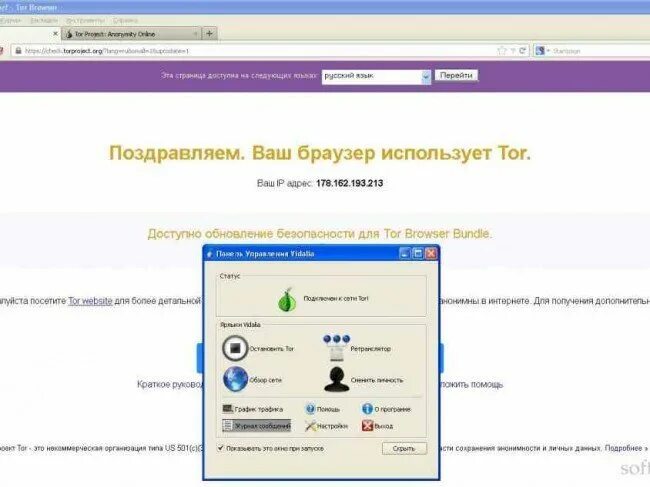Open the relay setup (Ретранслятор) icon
Image resolution: width=650 pixels, height=487 pixels.
pyautogui.click(x=336, y=347)
